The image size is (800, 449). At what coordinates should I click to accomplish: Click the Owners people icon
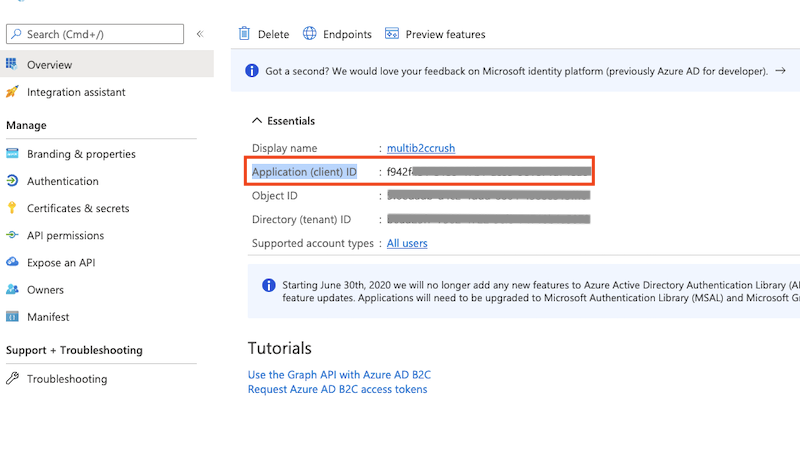[x=12, y=289]
